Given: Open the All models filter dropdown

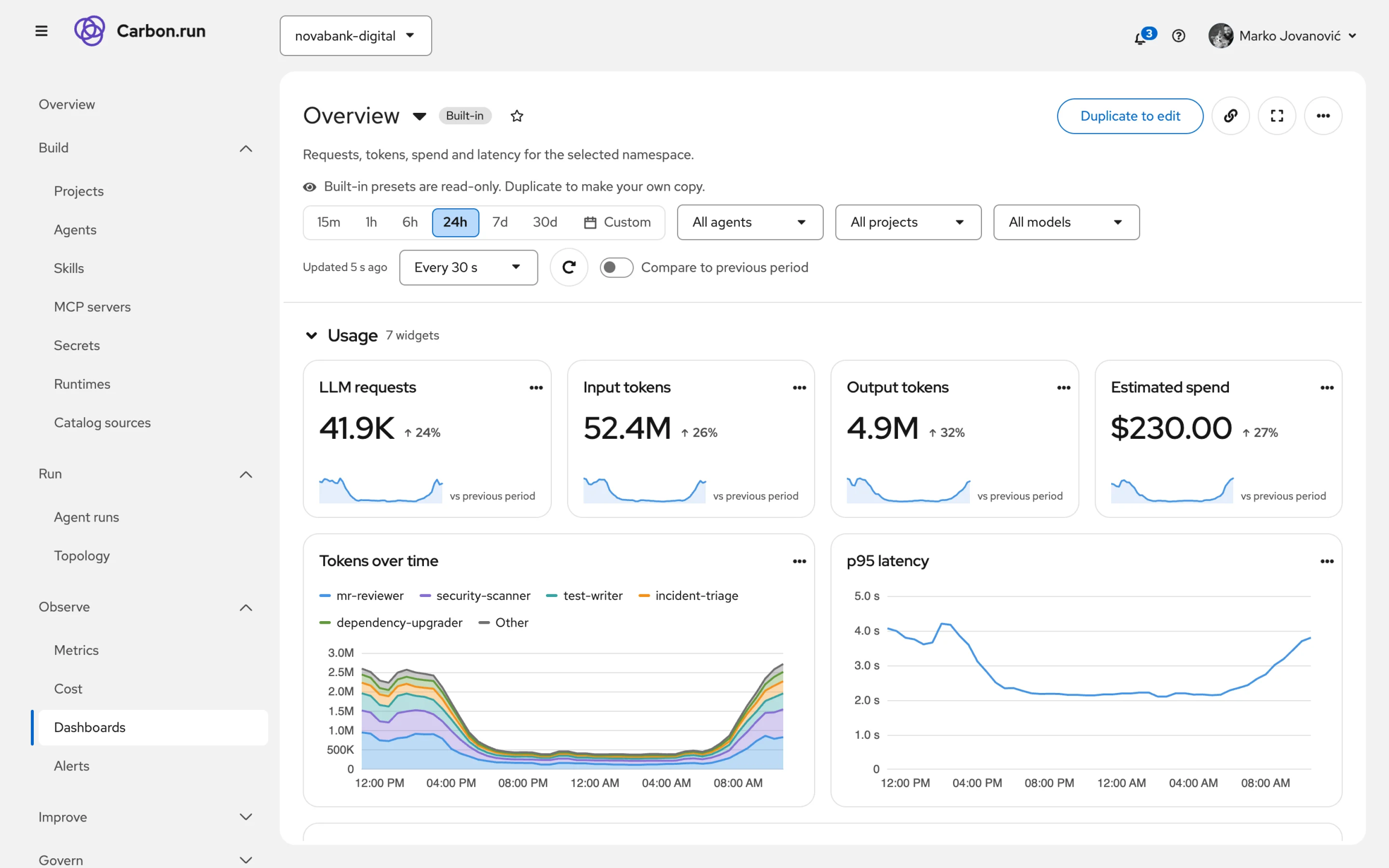Looking at the screenshot, I should point(1067,222).
